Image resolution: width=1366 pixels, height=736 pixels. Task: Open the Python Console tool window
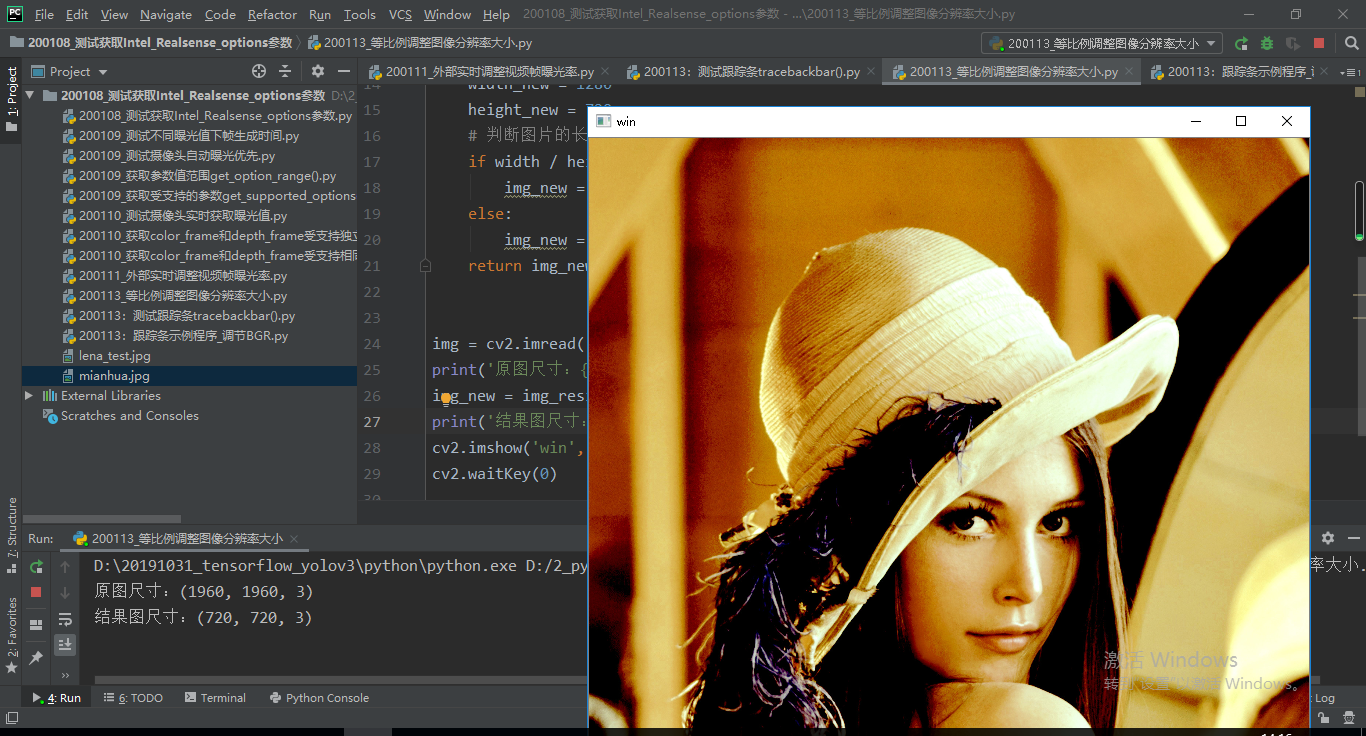point(319,698)
